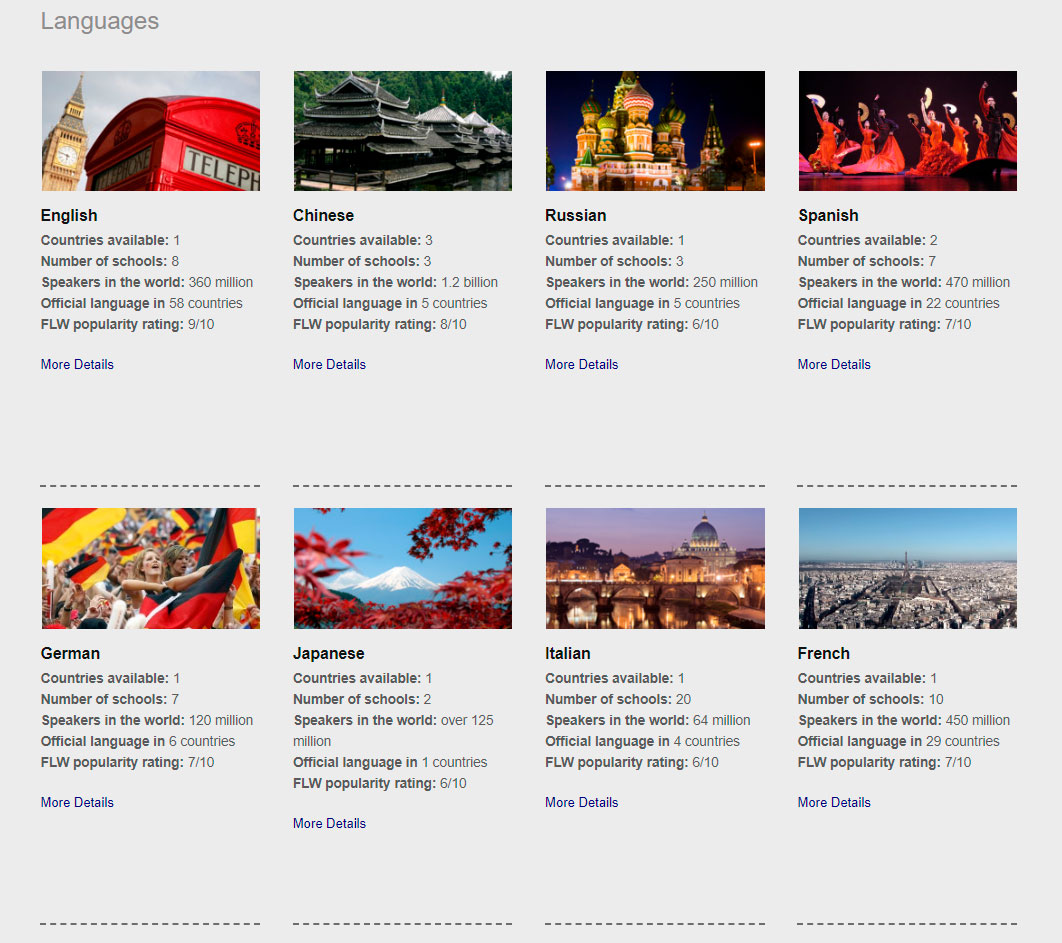This screenshot has height=943, width=1062.
Task: Click Russian 'Speakers in the world: 250 million'
Action: 652,282
